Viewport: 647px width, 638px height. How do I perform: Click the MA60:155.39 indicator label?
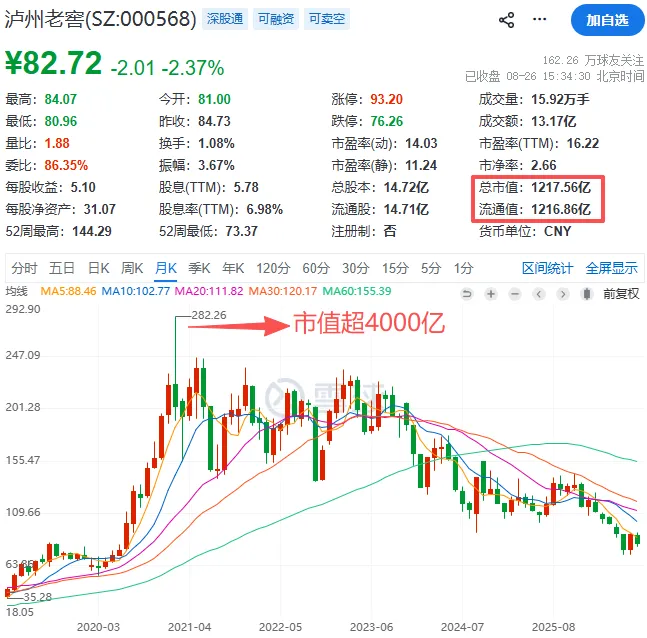357,291
